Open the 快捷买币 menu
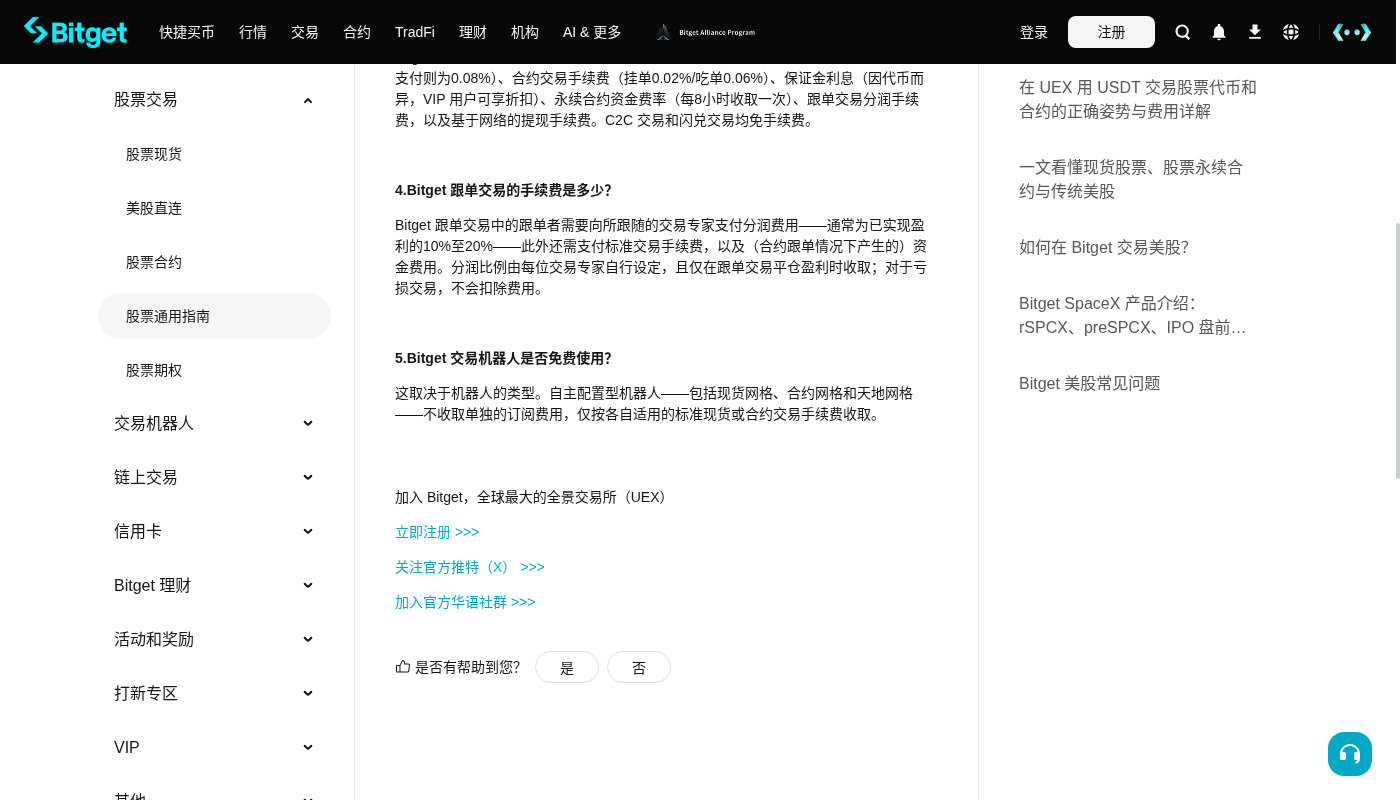The image size is (1400, 800). [x=187, y=32]
